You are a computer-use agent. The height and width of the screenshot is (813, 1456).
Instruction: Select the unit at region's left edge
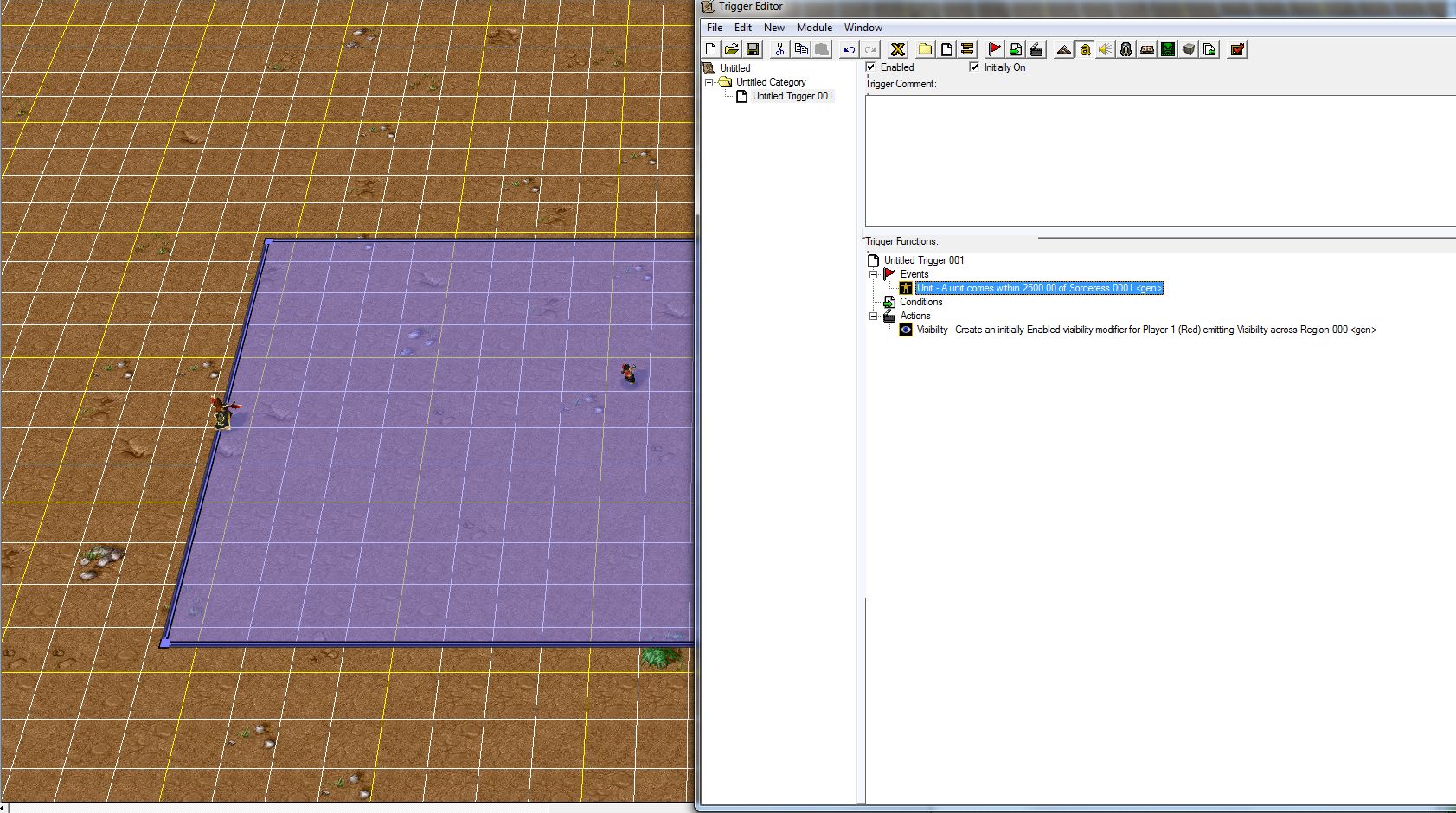point(223,413)
